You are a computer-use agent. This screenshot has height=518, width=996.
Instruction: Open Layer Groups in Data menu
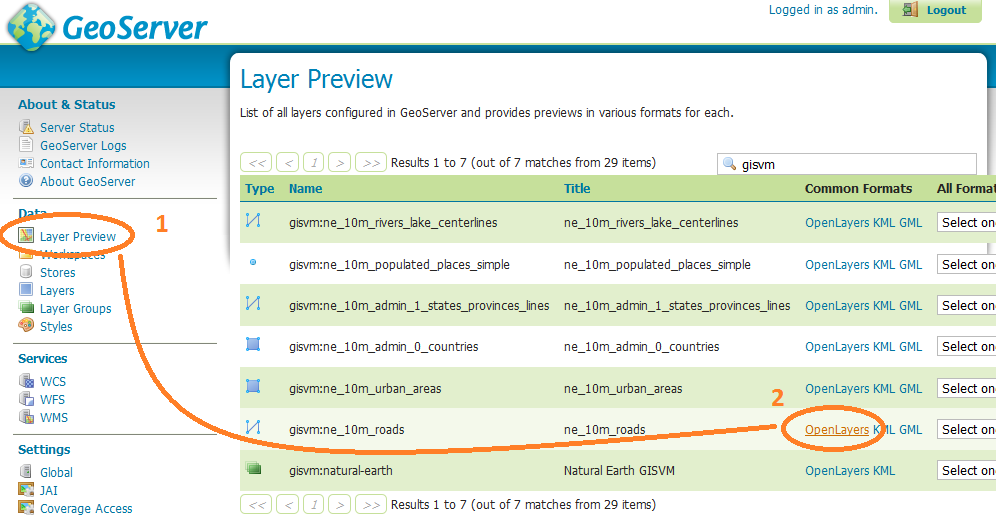[x=76, y=308]
